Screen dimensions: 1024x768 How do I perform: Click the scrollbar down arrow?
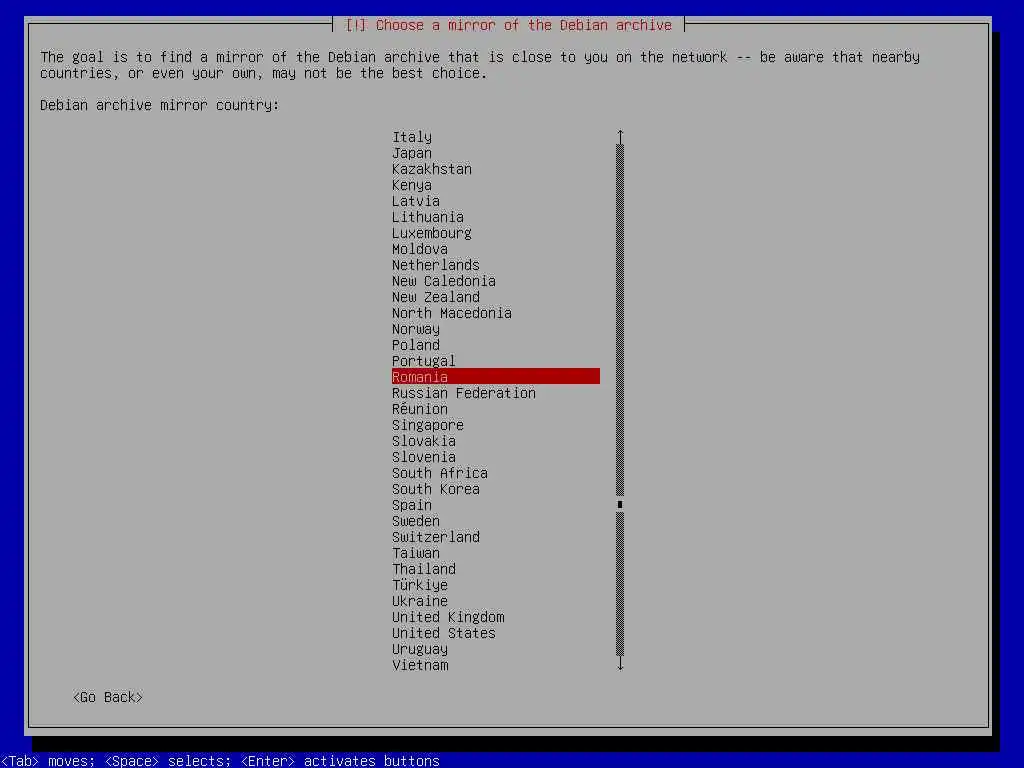[620, 664]
